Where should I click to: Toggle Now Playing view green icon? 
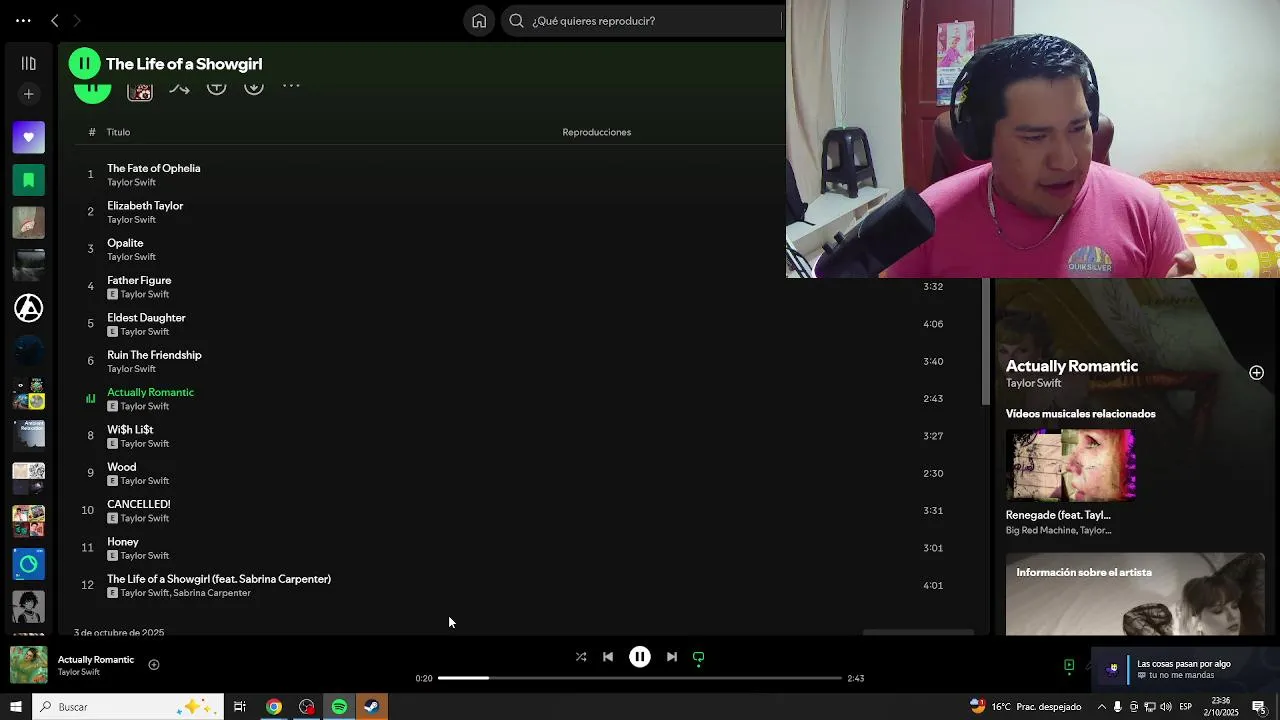pyautogui.click(x=1069, y=665)
